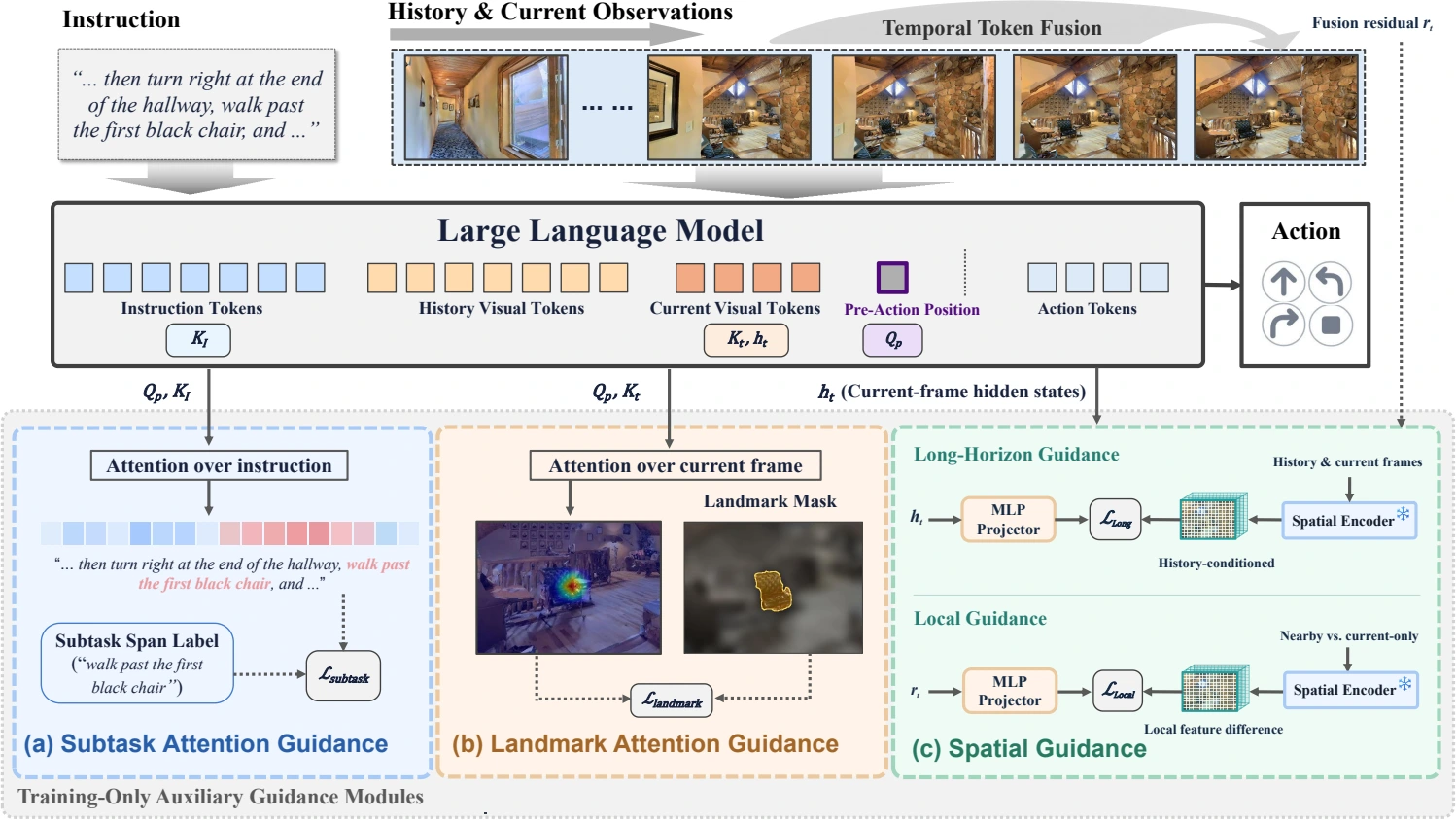This screenshot has height=820, width=1456.
Task: Select the Q_p box under Pre-Action Position
Action: [x=892, y=340]
